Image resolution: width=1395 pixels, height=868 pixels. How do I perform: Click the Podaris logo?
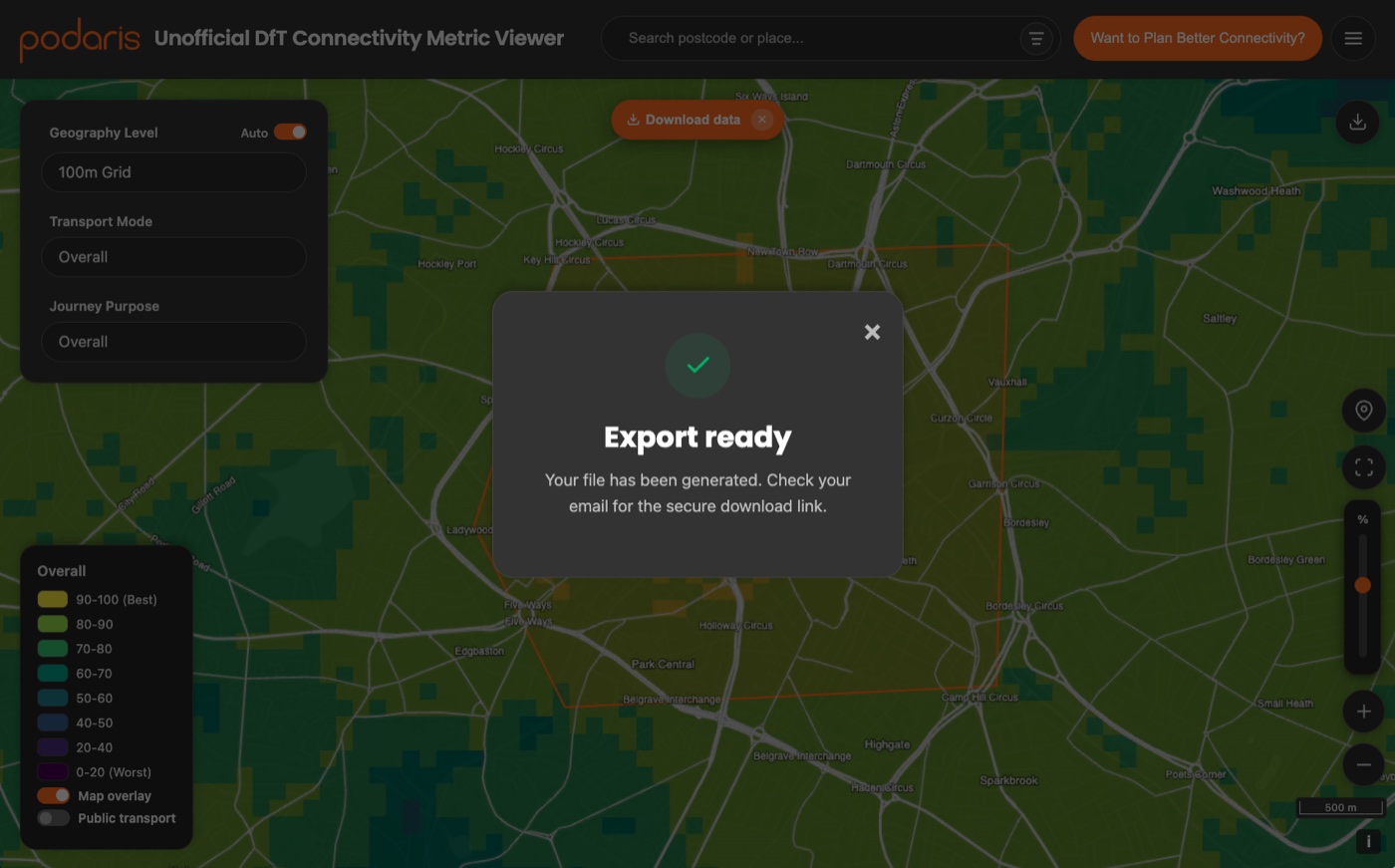tap(80, 39)
